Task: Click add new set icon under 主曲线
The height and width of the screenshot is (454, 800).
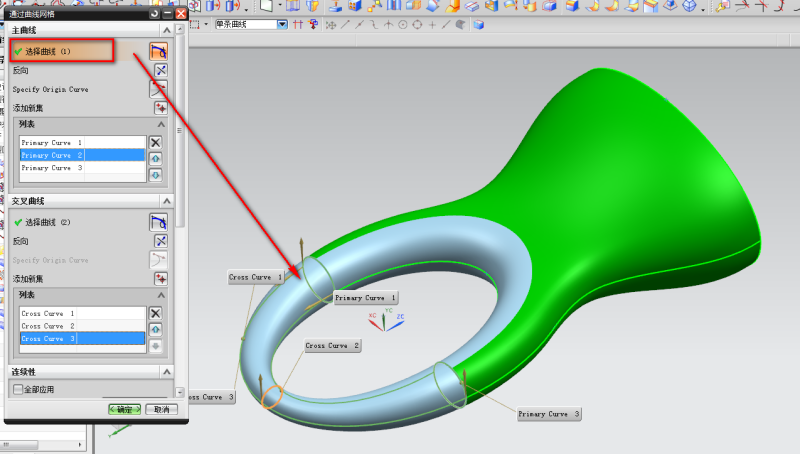Action: (160, 108)
